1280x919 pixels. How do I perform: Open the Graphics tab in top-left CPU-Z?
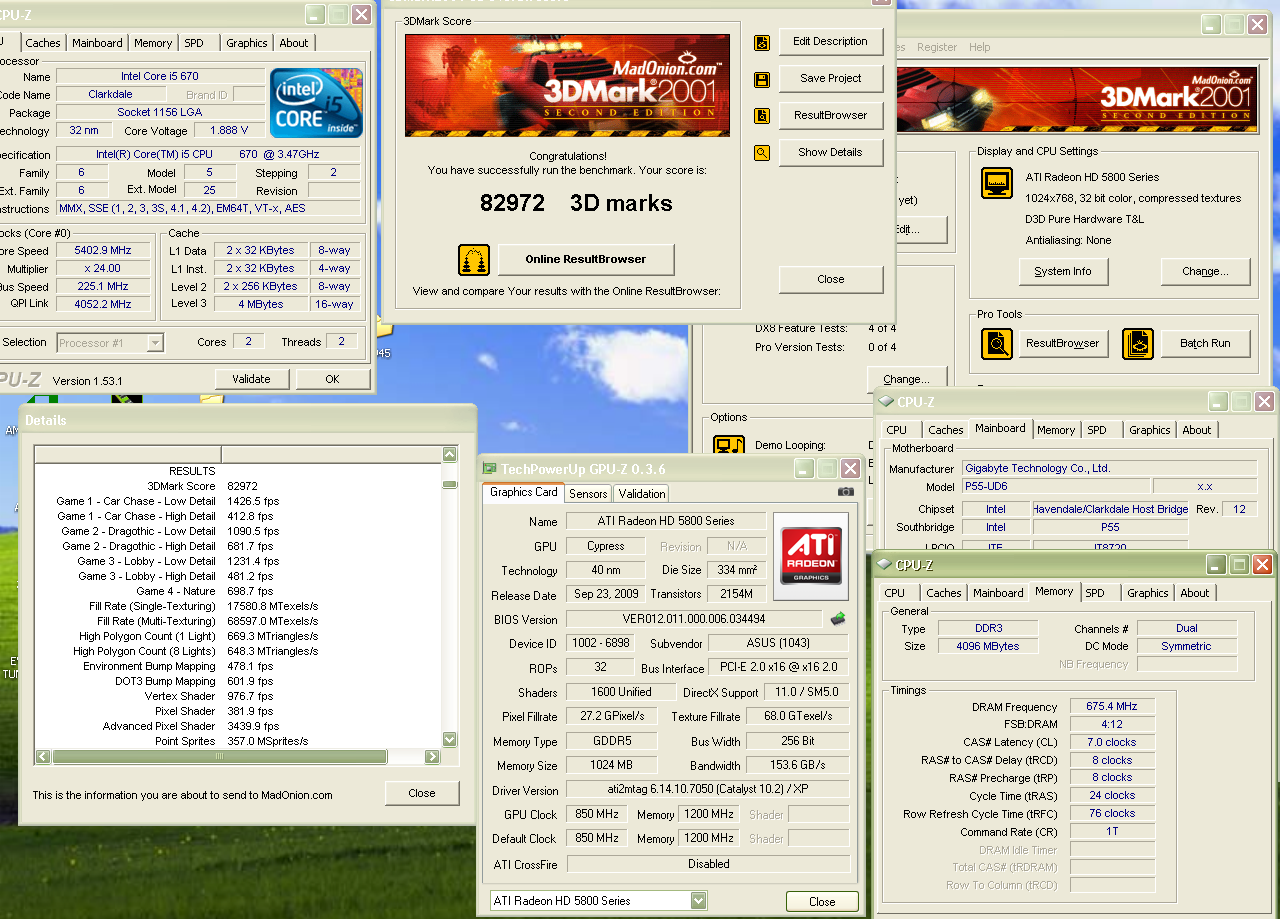(247, 43)
